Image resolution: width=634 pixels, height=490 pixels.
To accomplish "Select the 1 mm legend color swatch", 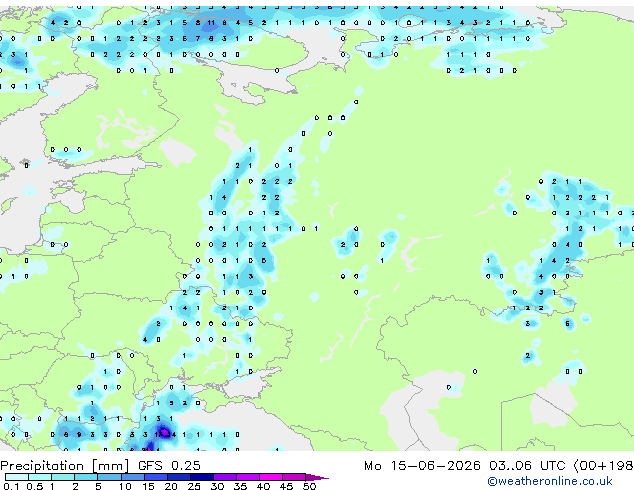I will click(x=63, y=477).
